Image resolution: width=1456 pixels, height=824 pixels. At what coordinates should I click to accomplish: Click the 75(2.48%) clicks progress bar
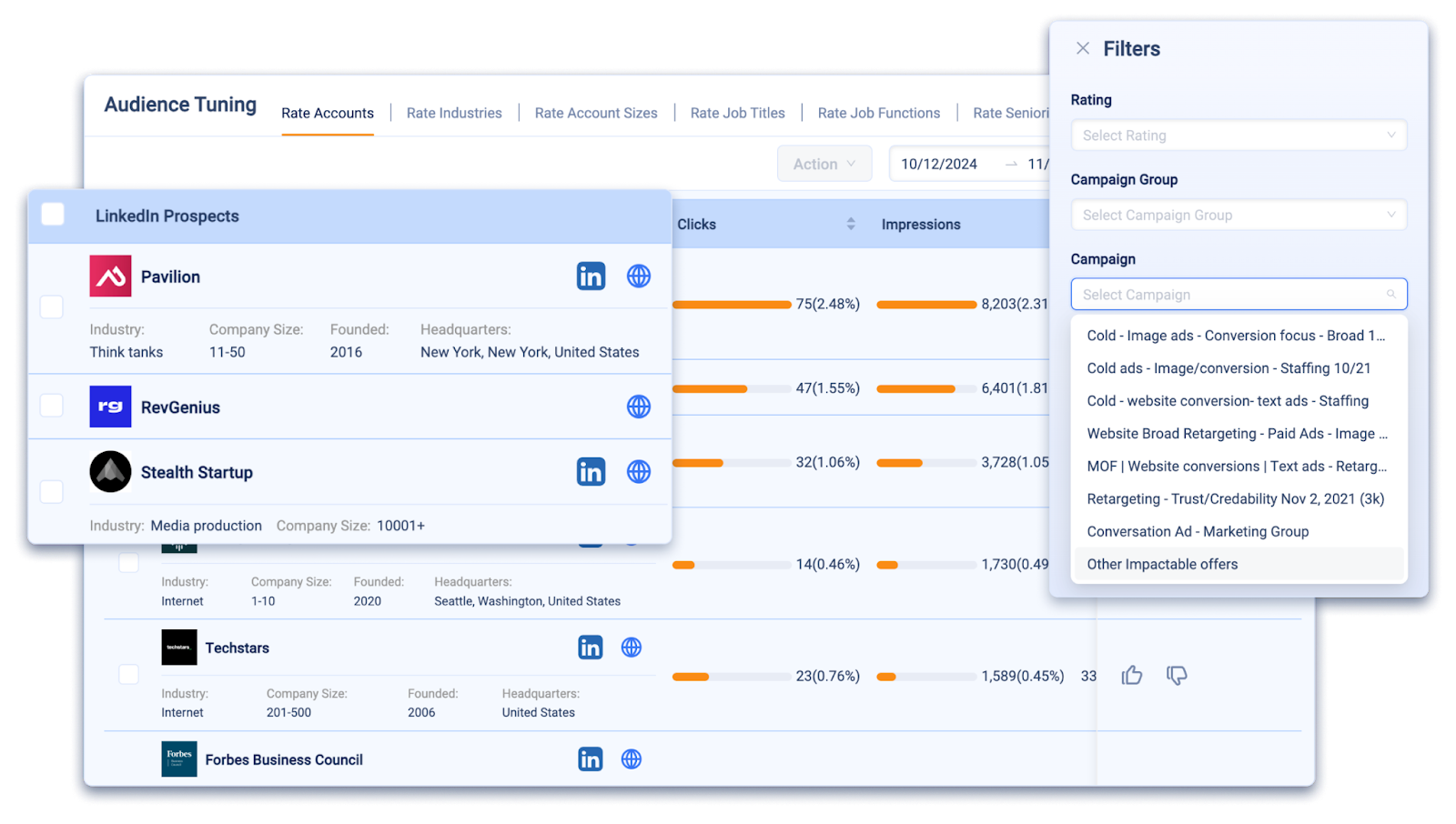tap(732, 305)
